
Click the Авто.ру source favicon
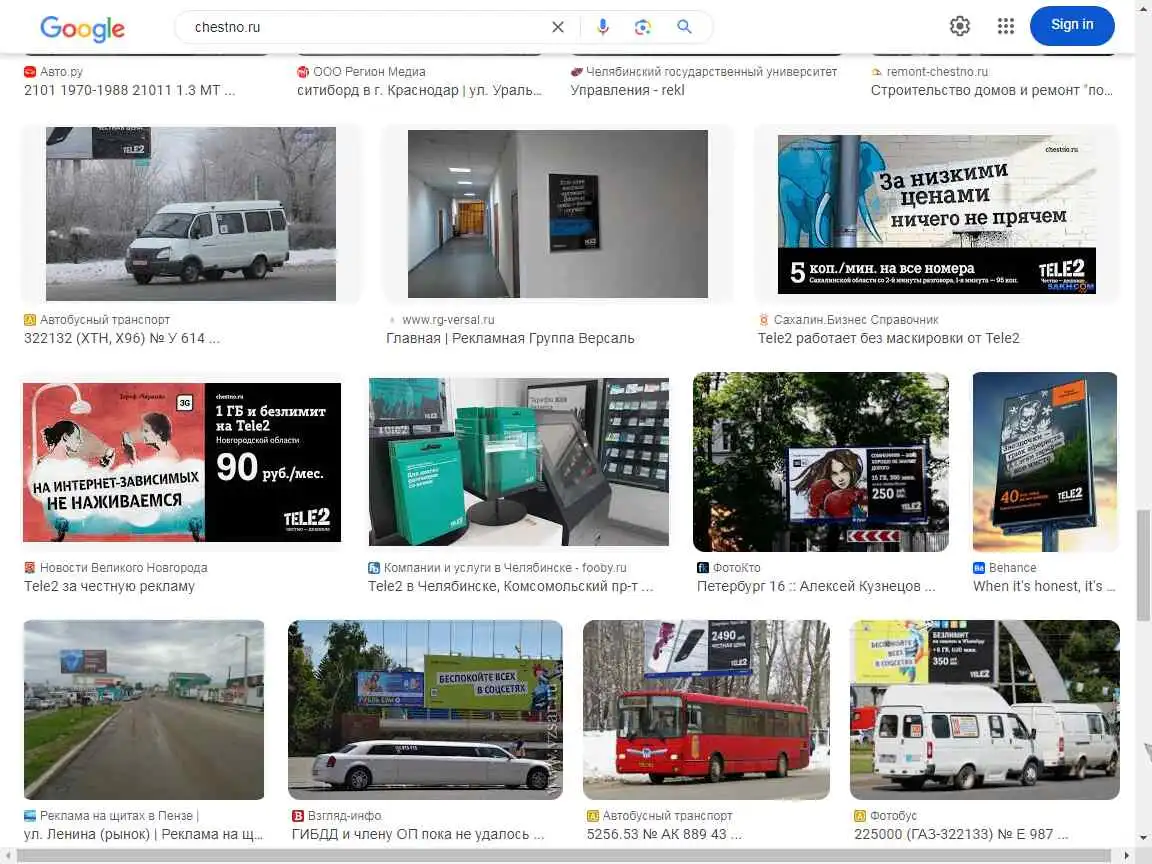click(30, 72)
